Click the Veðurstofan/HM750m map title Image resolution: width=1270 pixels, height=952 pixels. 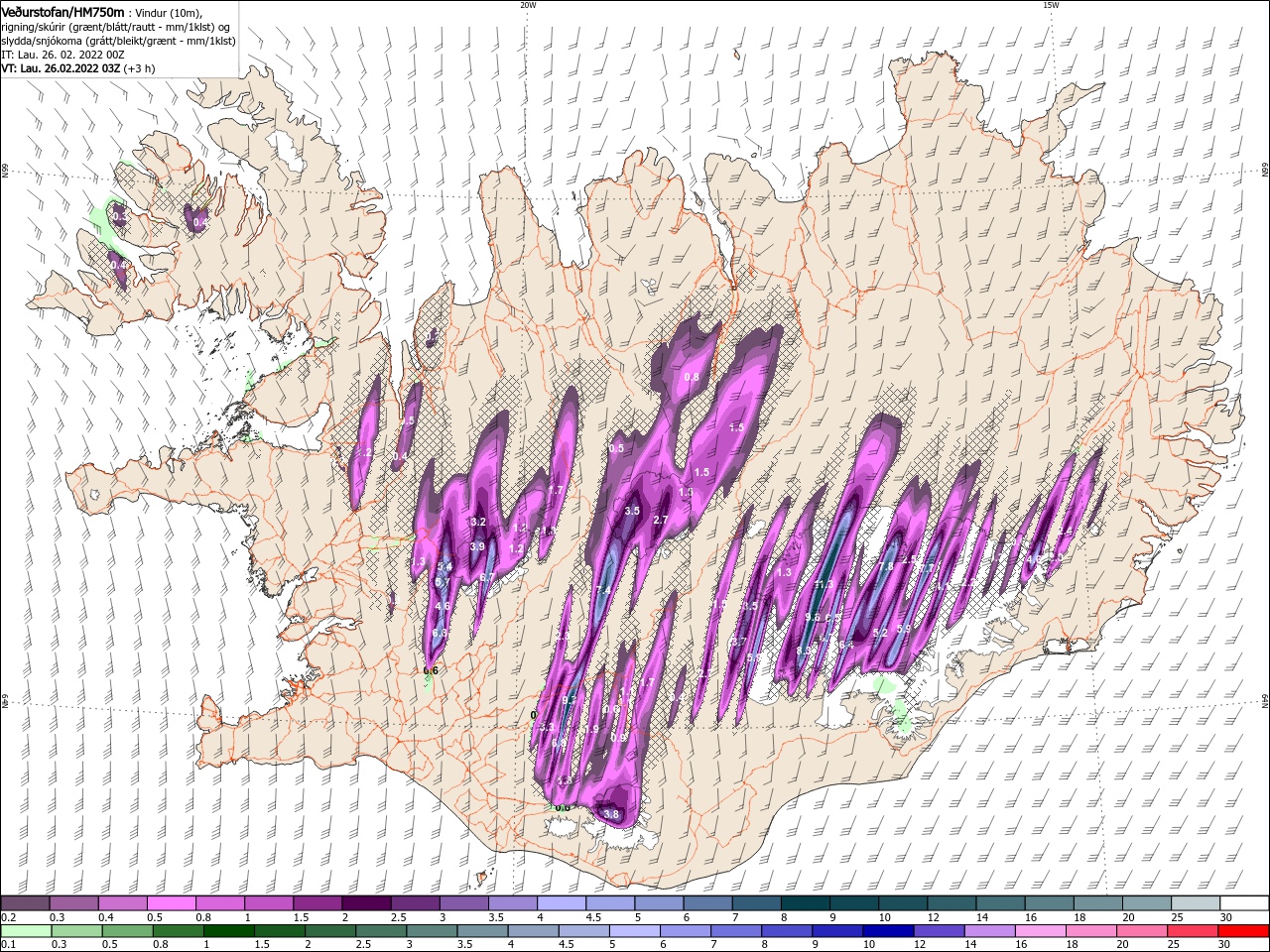click(63, 11)
